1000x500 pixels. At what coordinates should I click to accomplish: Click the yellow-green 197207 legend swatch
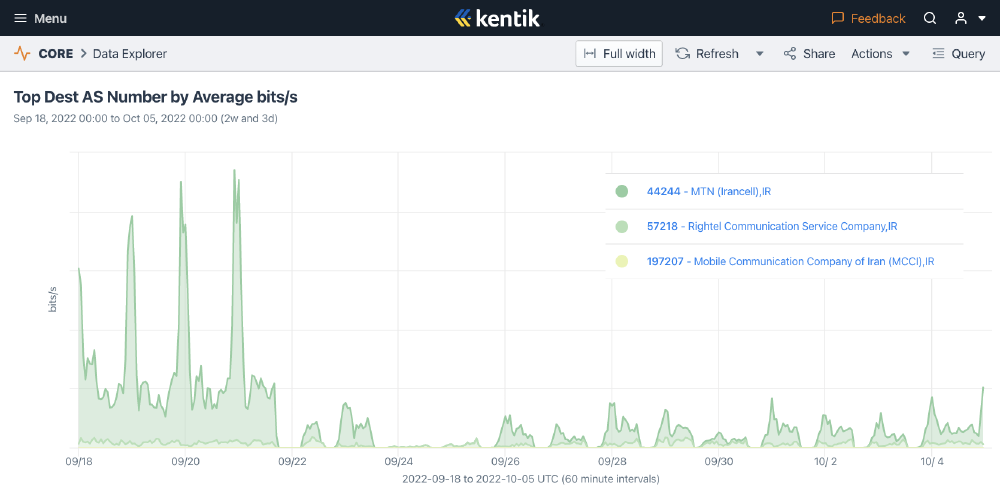click(621, 261)
